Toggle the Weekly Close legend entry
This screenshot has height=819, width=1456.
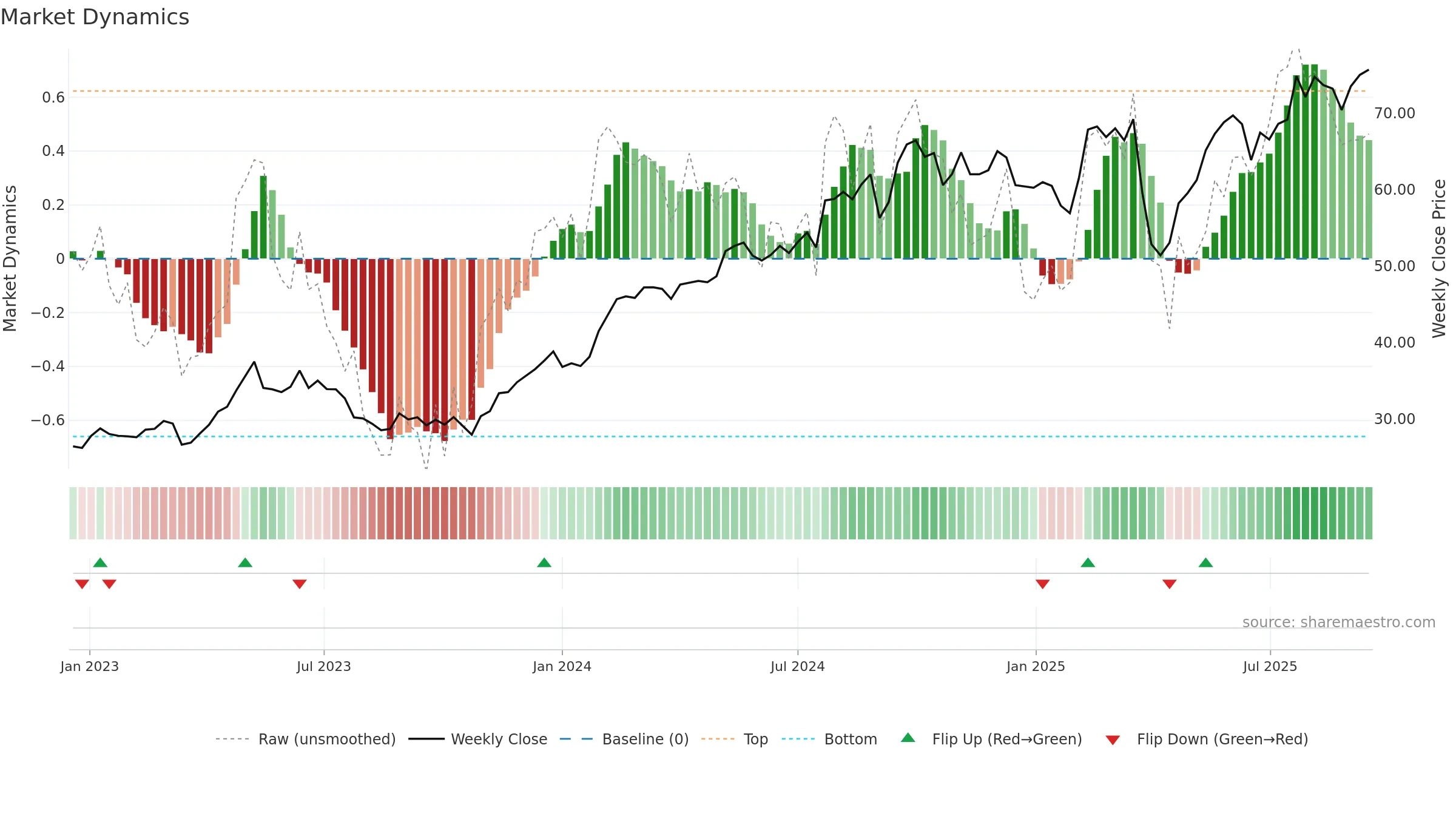pyautogui.click(x=478, y=739)
